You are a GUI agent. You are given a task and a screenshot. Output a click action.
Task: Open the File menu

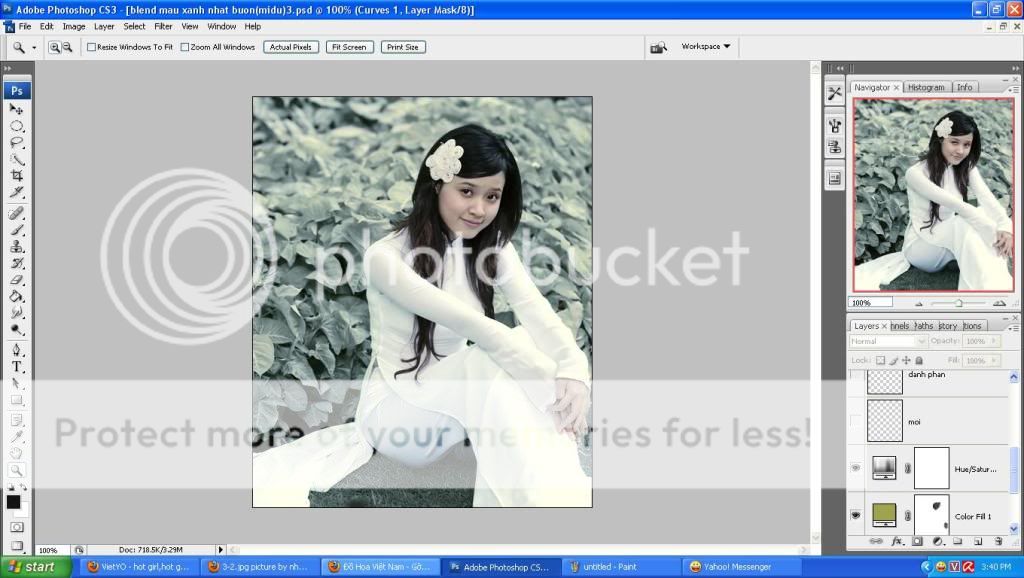25,27
